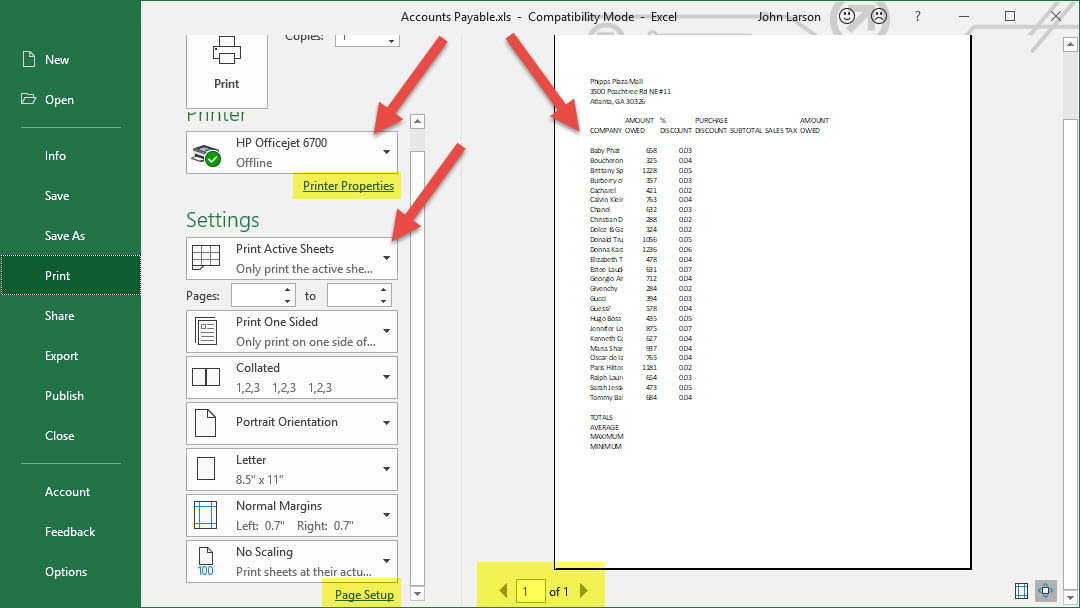Go to next page arrow in preview
This screenshot has width=1080, height=608.
coord(585,591)
